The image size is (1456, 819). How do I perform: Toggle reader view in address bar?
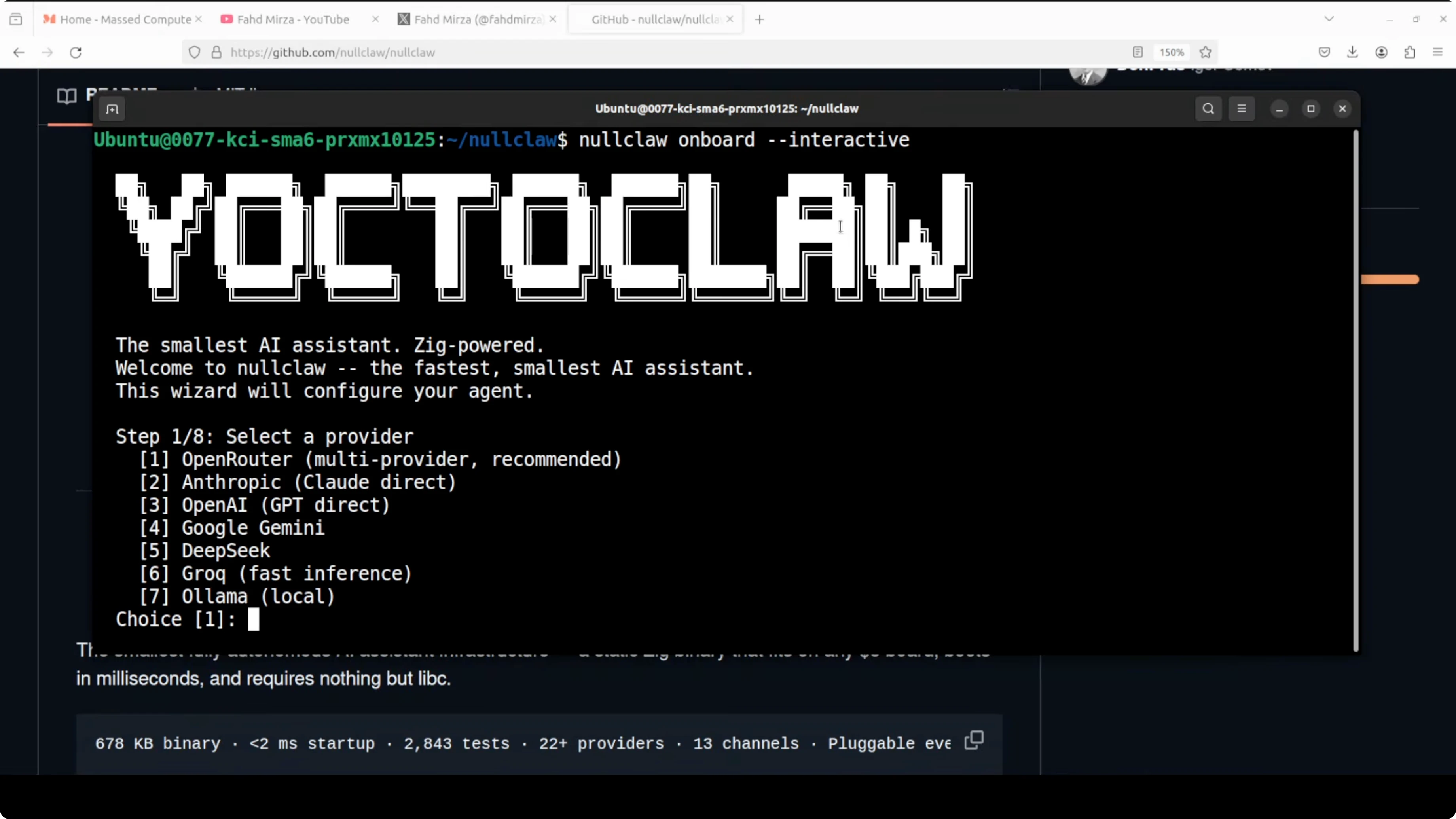pos(1138,53)
